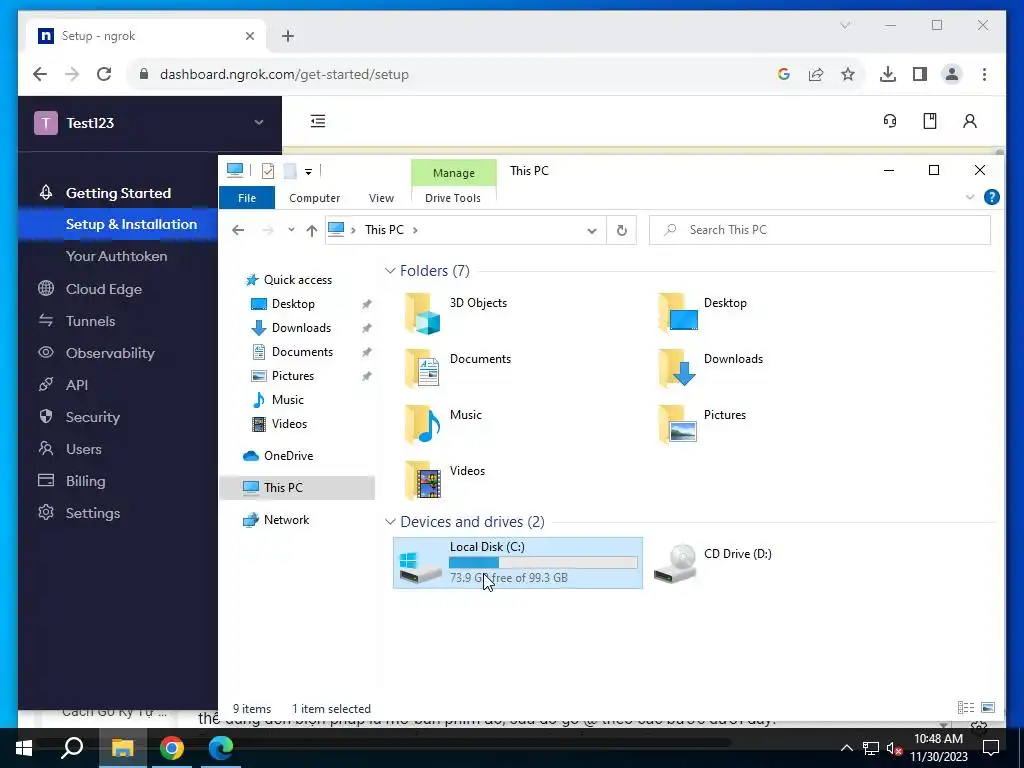
Task: Click the Local Disk (C:) usage bar
Action: click(x=543, y=562)
